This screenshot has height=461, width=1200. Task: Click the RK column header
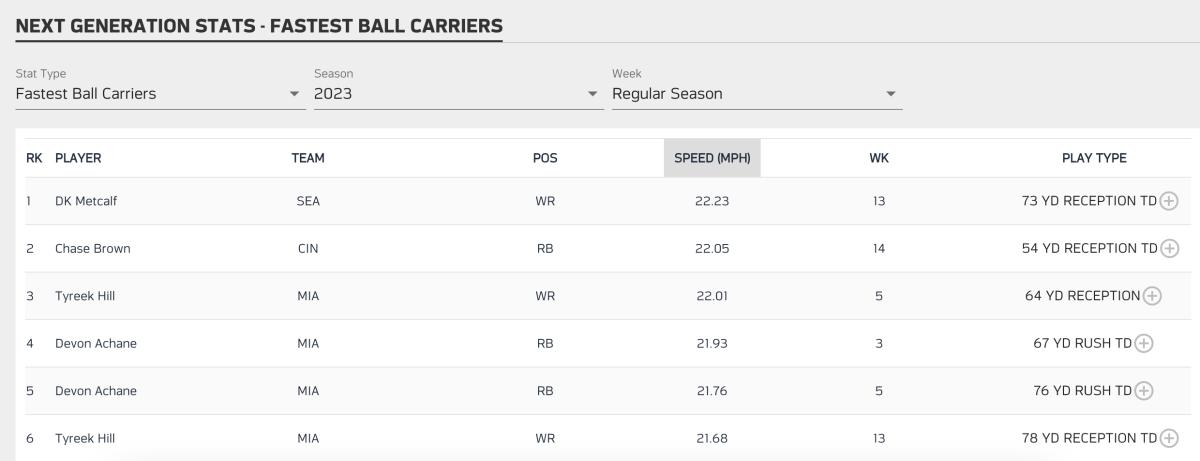(x=34, y=158)
